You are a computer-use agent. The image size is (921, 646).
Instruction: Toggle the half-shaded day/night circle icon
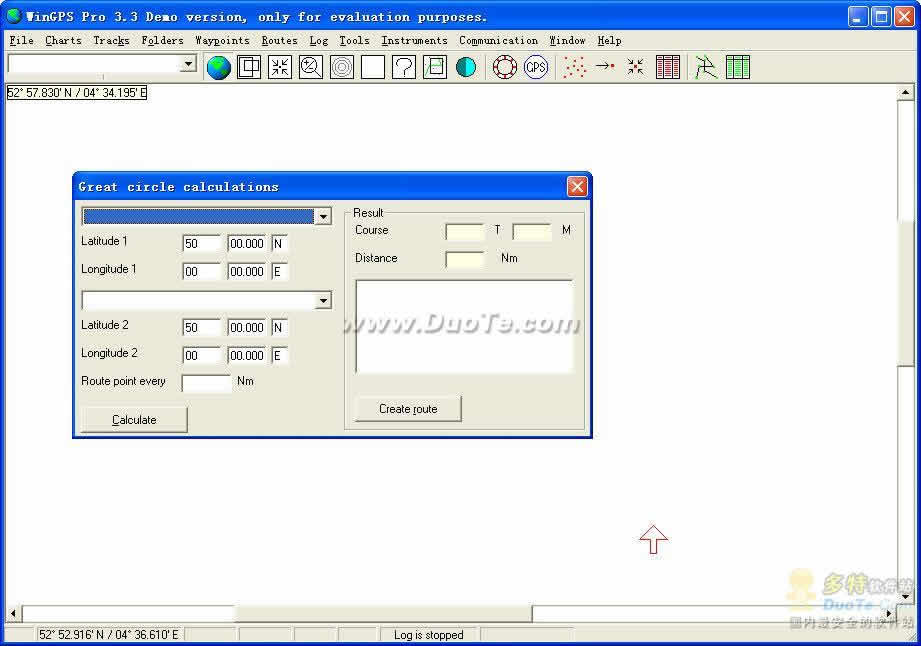point(466,67)
